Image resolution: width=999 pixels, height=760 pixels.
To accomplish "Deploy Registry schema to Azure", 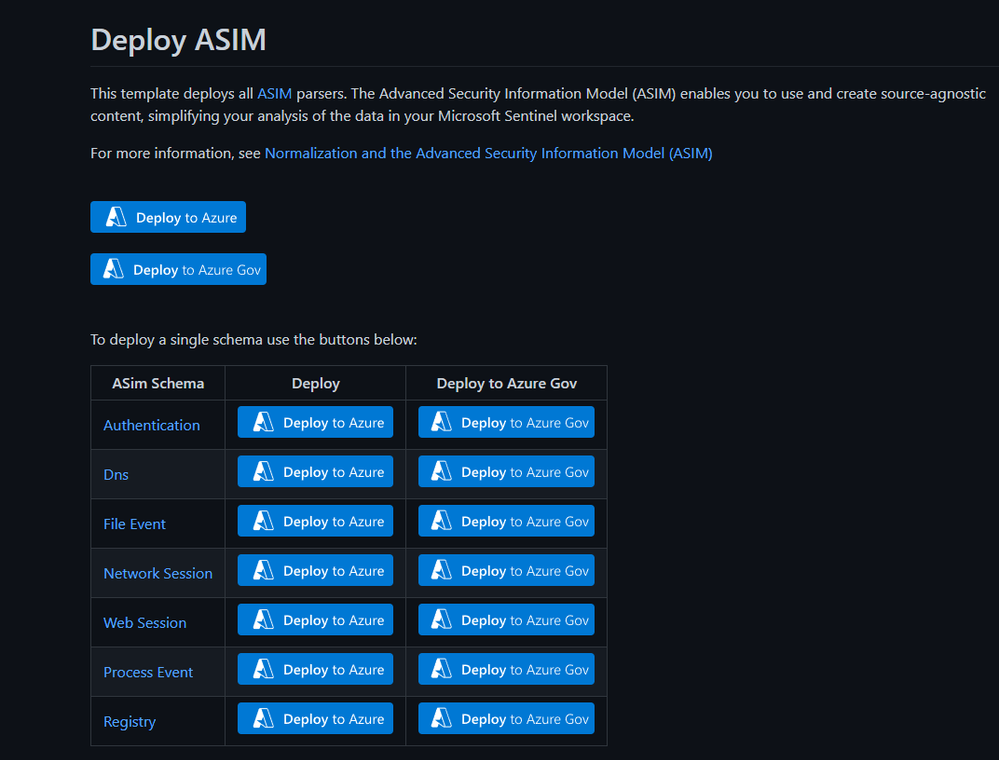I will 315,719.
